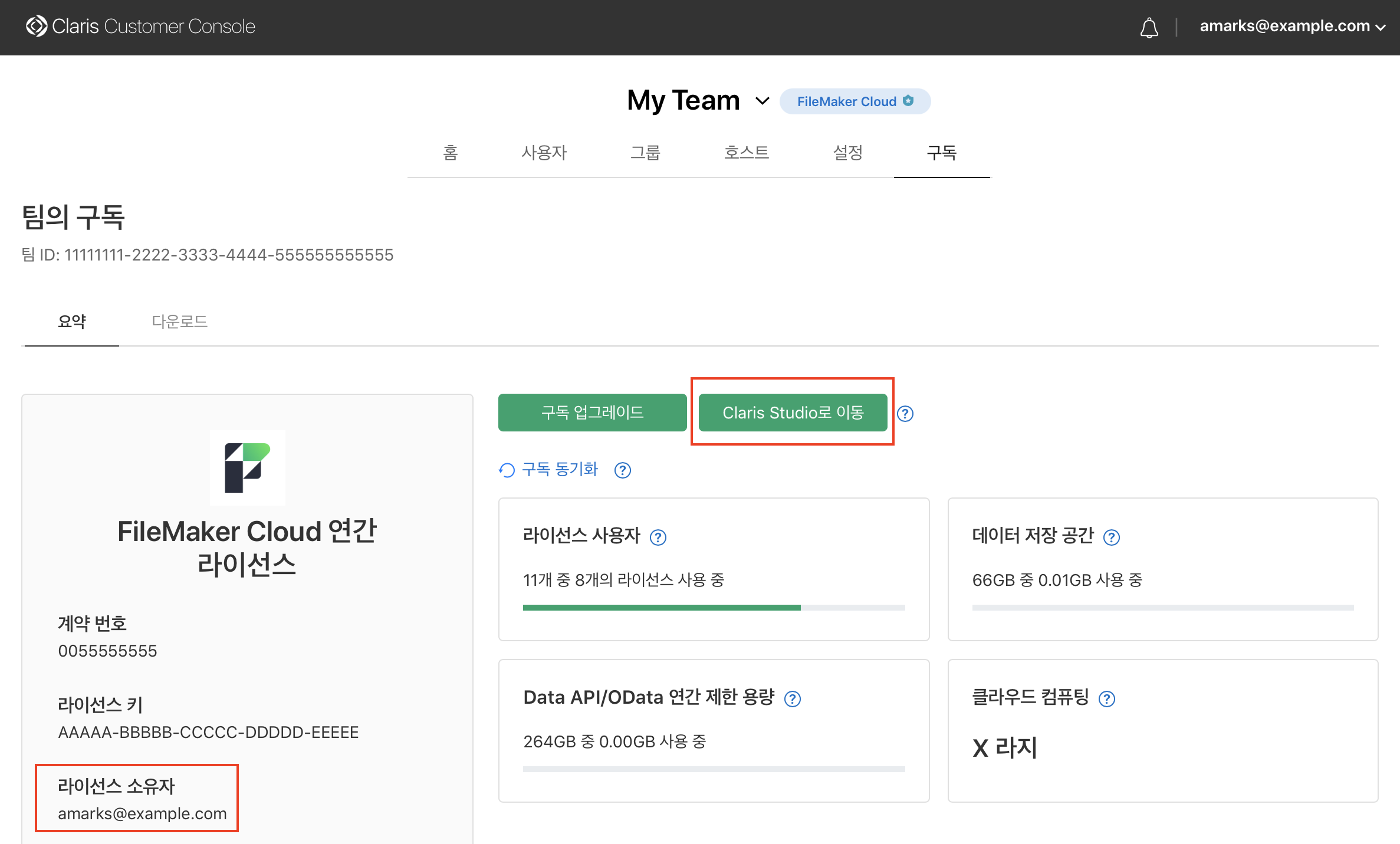Click the FileMaker Cloud license logo
Screen dimensions: 1400x844
(248, 467)
